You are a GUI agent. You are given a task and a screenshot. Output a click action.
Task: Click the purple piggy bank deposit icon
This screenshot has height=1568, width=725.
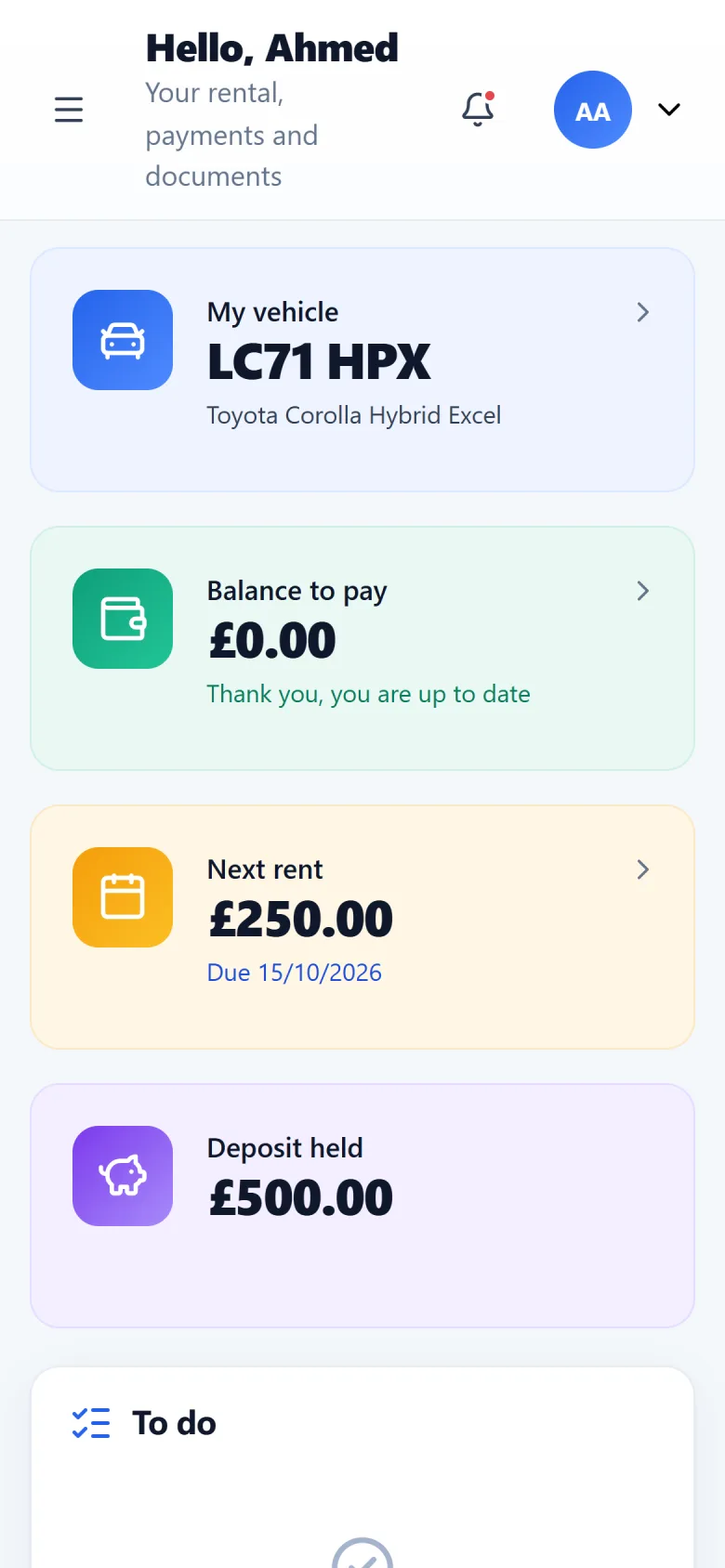click(123, 1176)
